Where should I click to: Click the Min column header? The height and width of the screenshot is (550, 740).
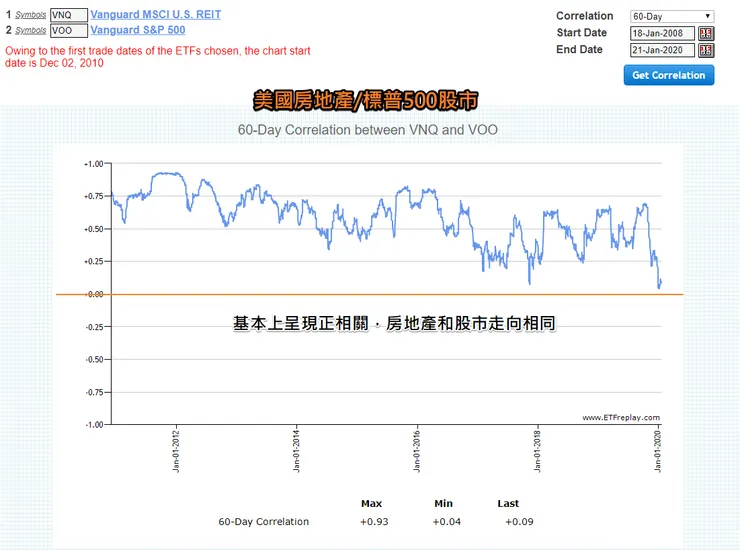tap(443, 504)
